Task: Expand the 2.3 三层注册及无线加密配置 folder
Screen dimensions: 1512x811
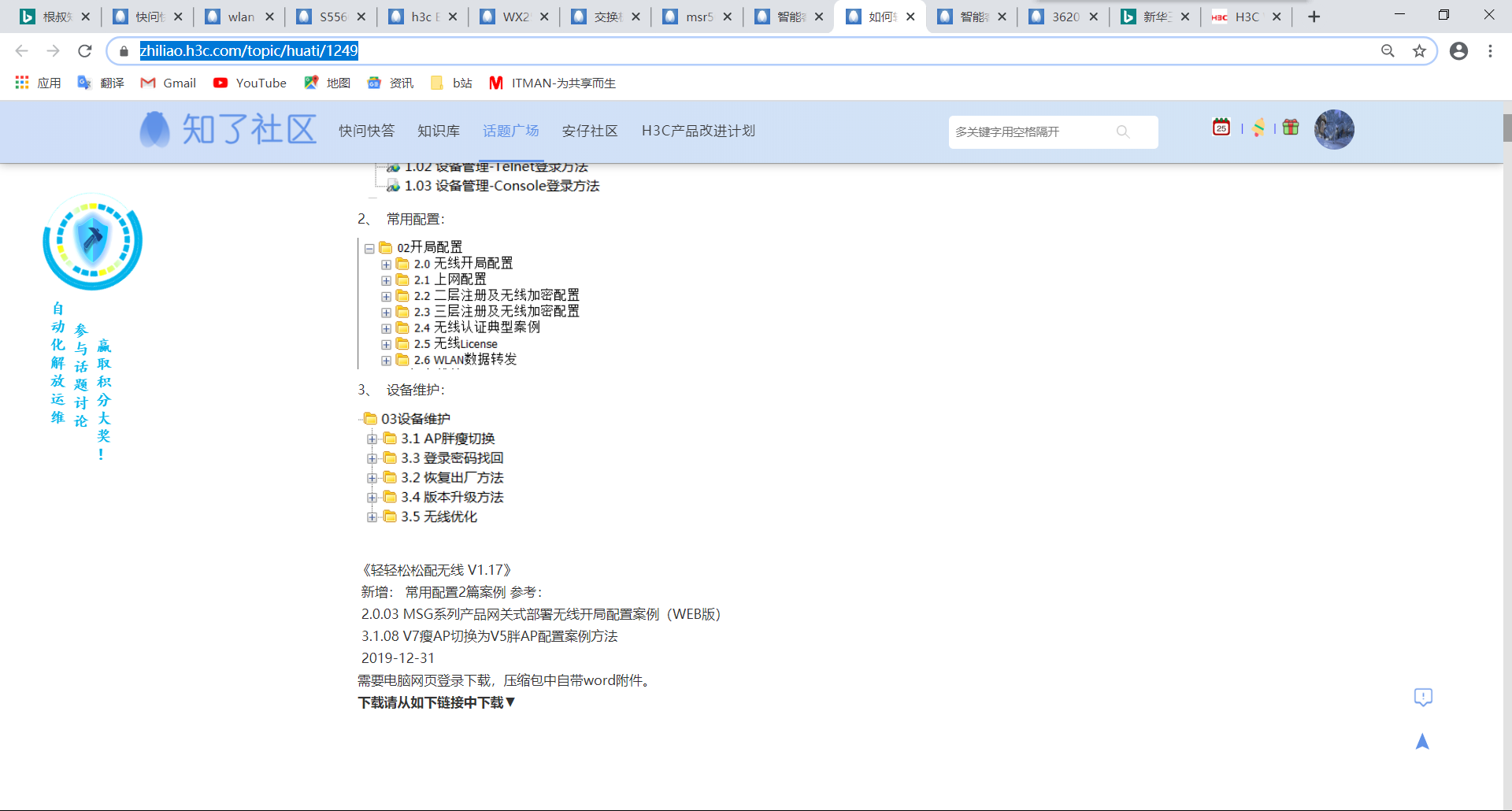Action: (386, 313)
